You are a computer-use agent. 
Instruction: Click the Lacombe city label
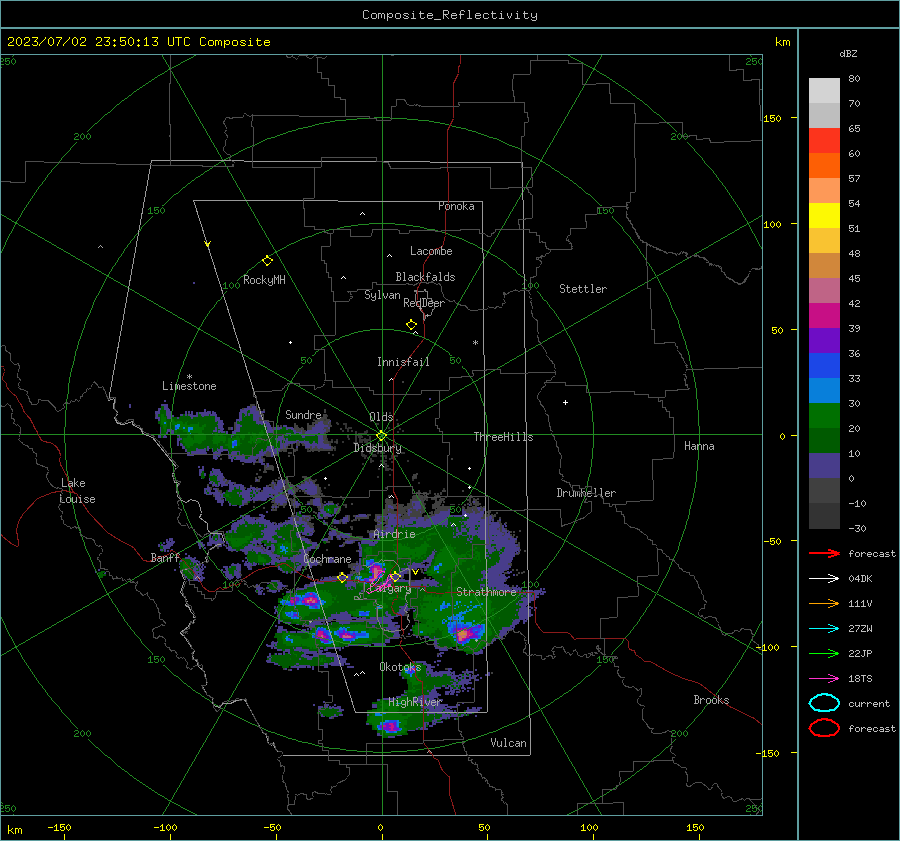point(431,251)
